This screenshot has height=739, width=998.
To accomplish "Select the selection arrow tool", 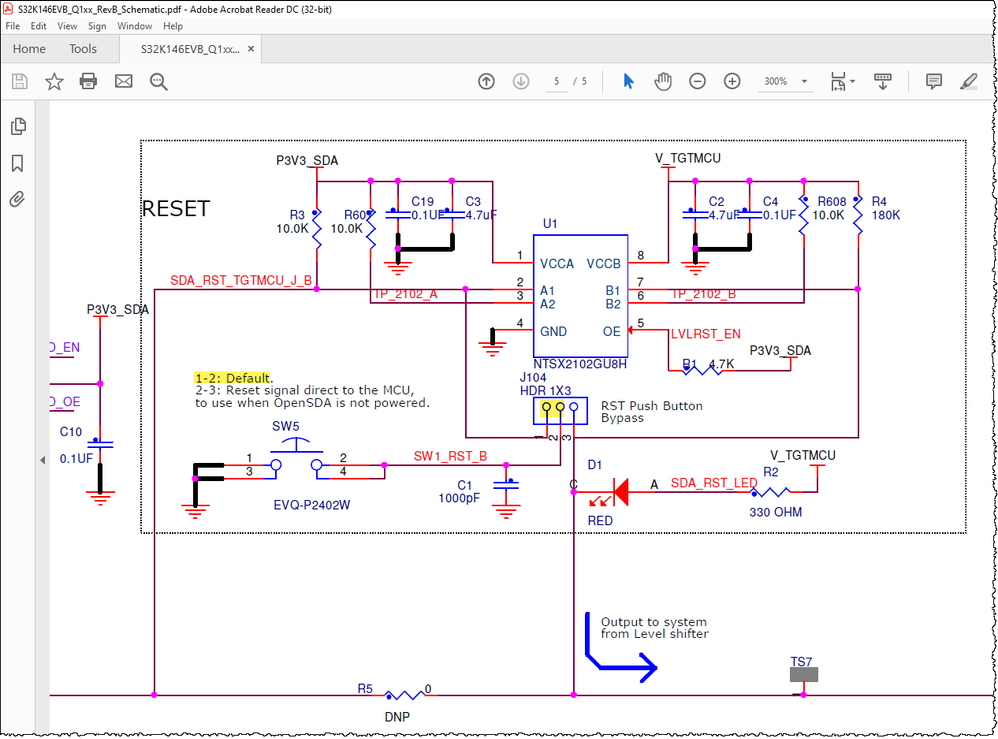I will point(627,81).
